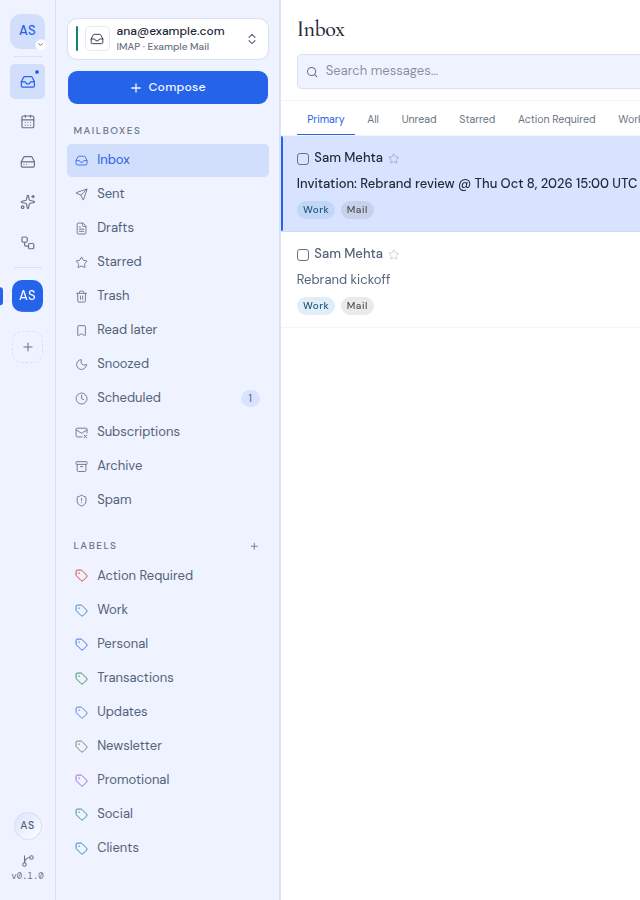The height and width of the screenshot is (900, 640).
Task: Click the Search messages field
Action: tap(468, 71)
